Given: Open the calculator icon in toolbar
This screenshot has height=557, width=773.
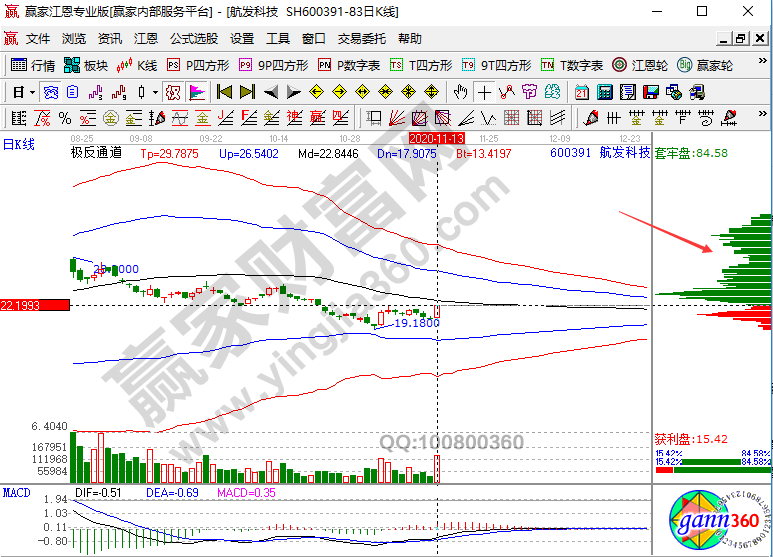Looking at the screenshot, I should point(604,92).
